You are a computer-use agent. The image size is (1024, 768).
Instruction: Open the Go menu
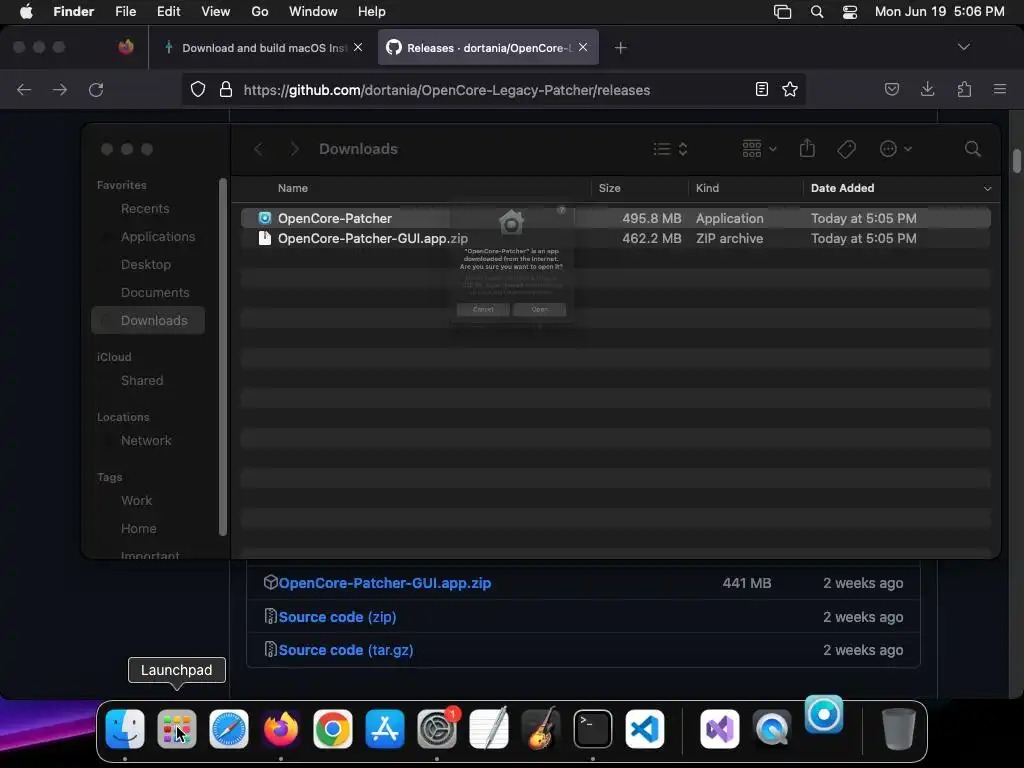[x=260, y=12]
